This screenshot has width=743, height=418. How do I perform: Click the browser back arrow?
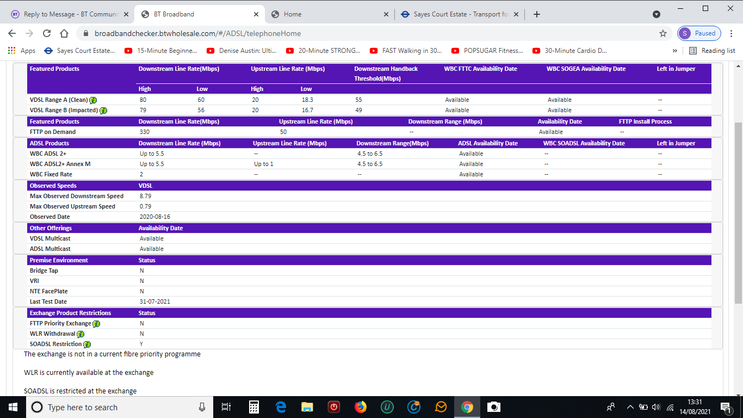[12, 33]
